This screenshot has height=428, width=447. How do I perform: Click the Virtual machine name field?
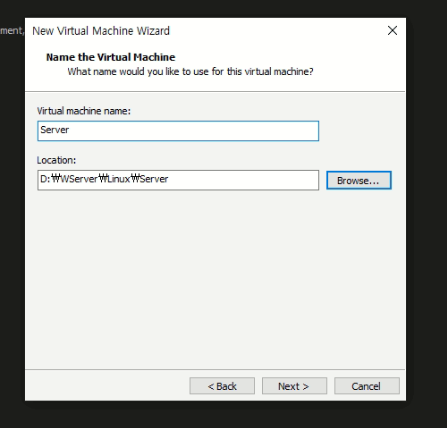pos(178,131)
